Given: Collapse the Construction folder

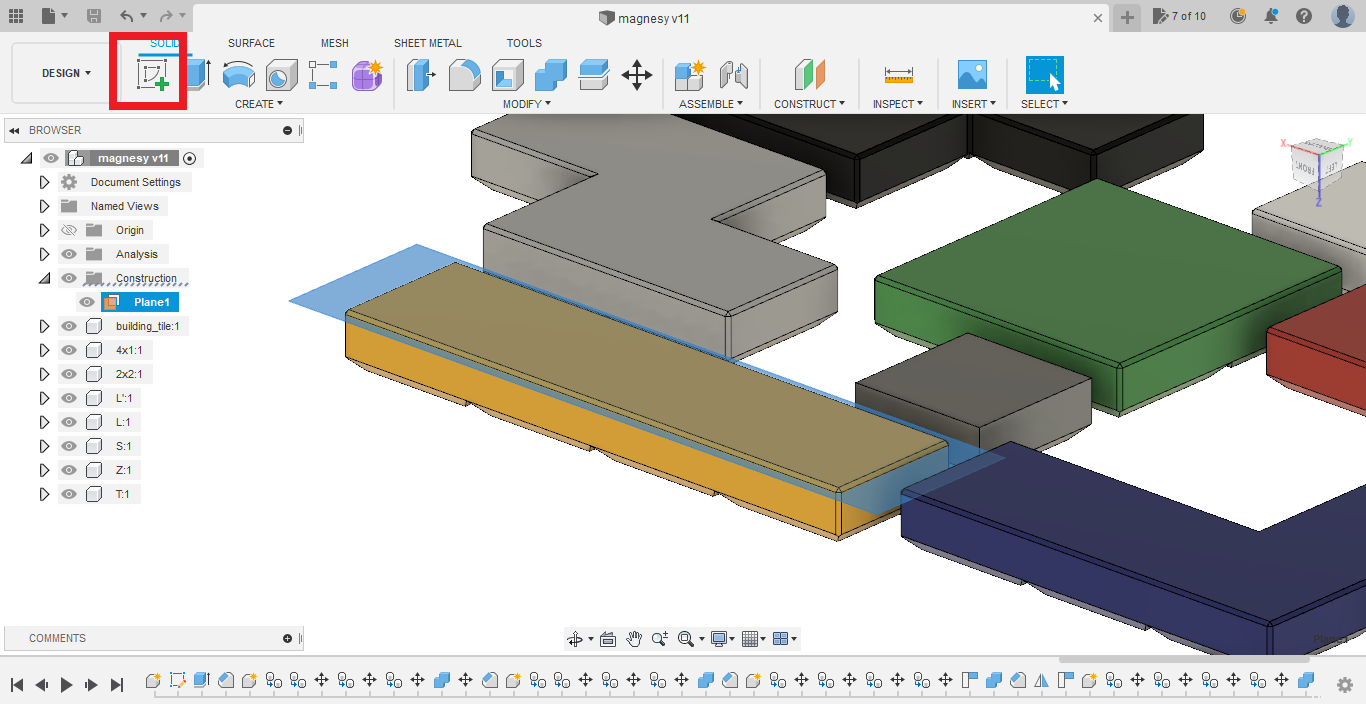Looking at the screenshot, I should pyautogui.click(x=44, y=278).
